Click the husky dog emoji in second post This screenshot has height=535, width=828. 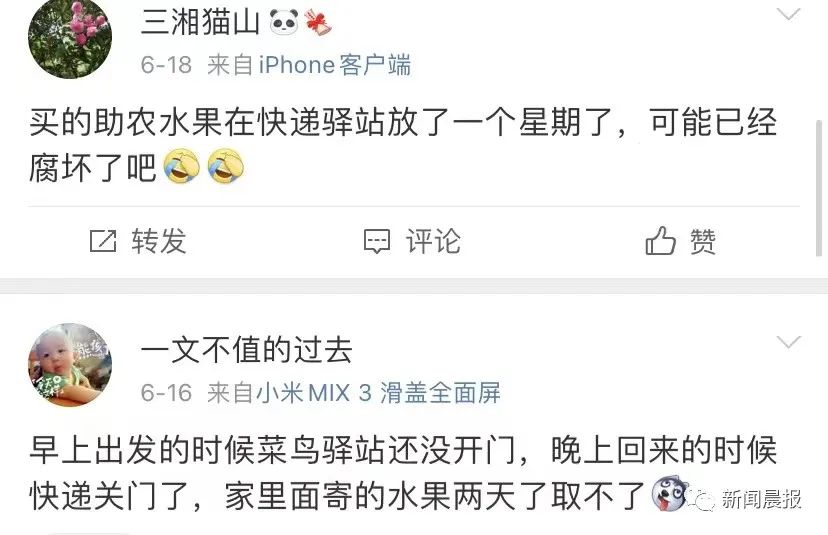(x=669, y=493)
